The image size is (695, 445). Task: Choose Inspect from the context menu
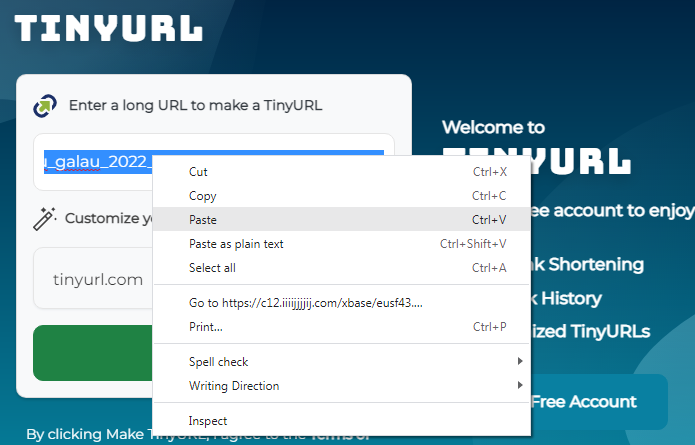click(342, 421)
